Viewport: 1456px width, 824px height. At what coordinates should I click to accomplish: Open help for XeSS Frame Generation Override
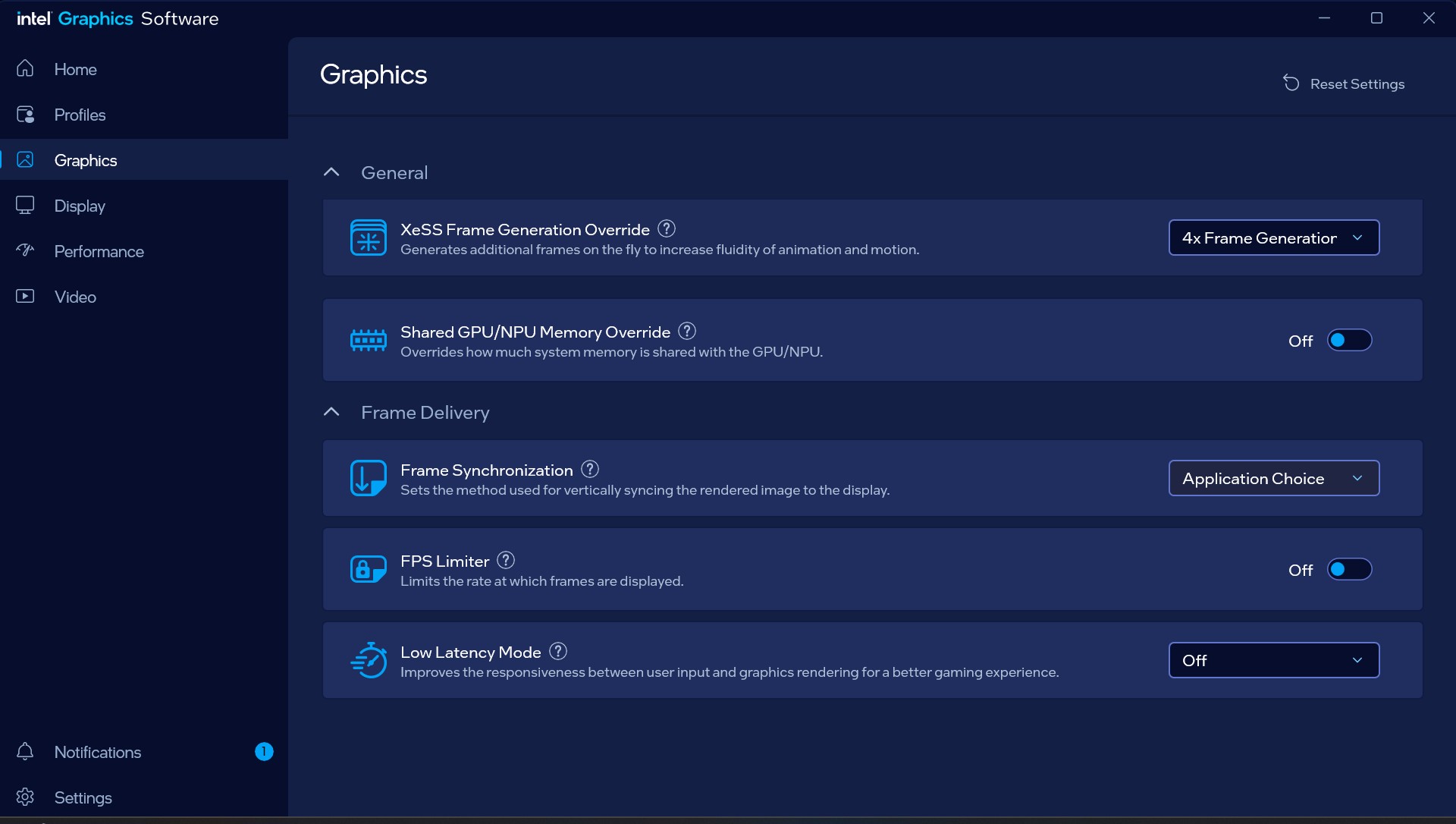tap(667, 228)
